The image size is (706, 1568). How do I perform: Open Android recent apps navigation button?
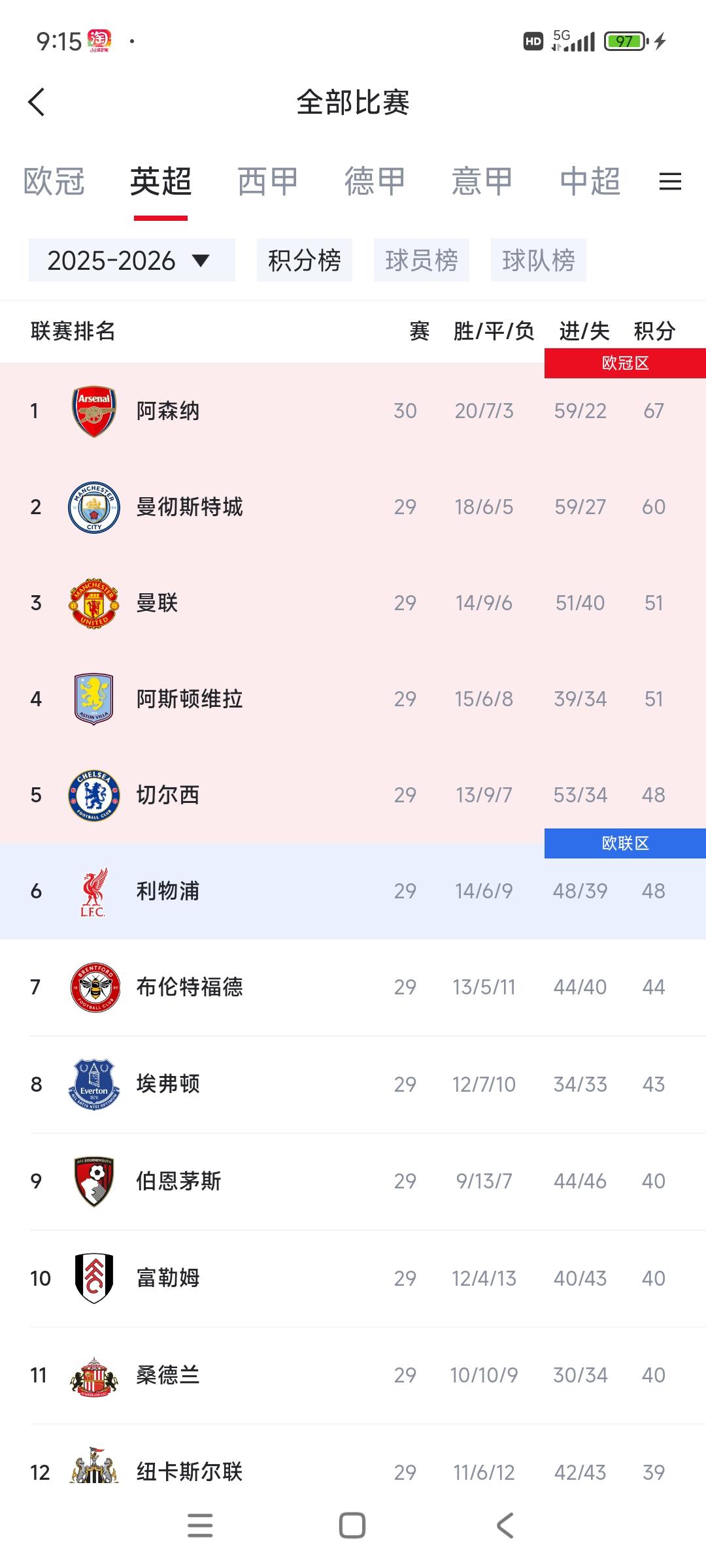200,1526
